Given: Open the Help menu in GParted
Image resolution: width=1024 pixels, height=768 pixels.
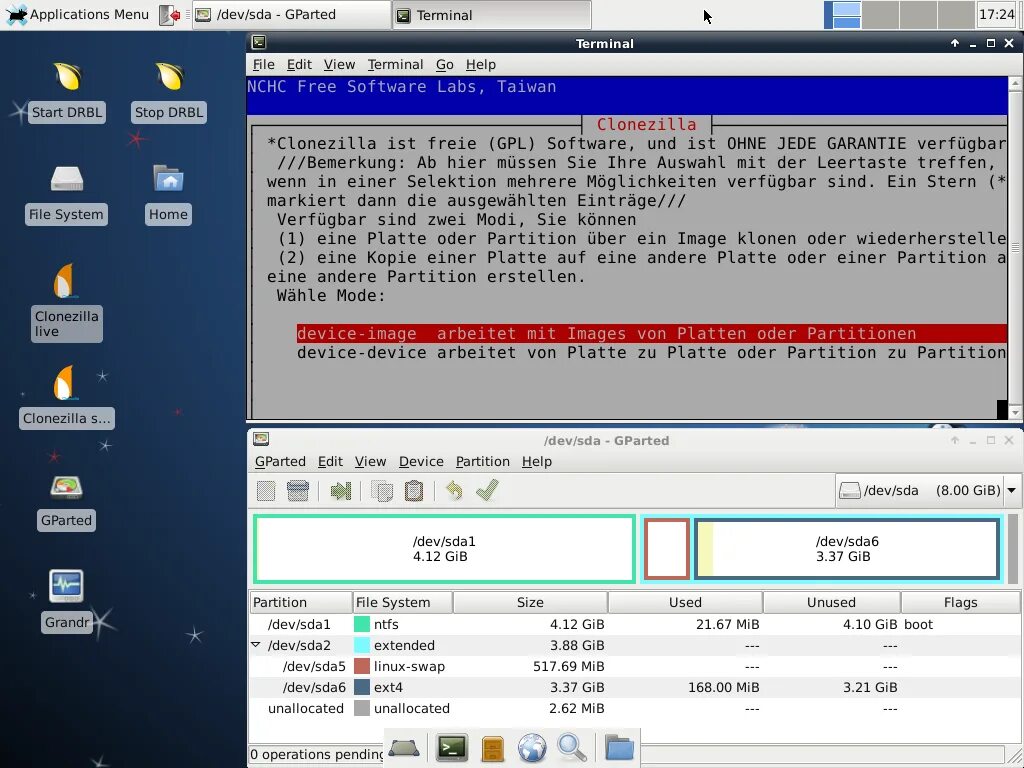Looking at the screenshot, I should point(537,461).
